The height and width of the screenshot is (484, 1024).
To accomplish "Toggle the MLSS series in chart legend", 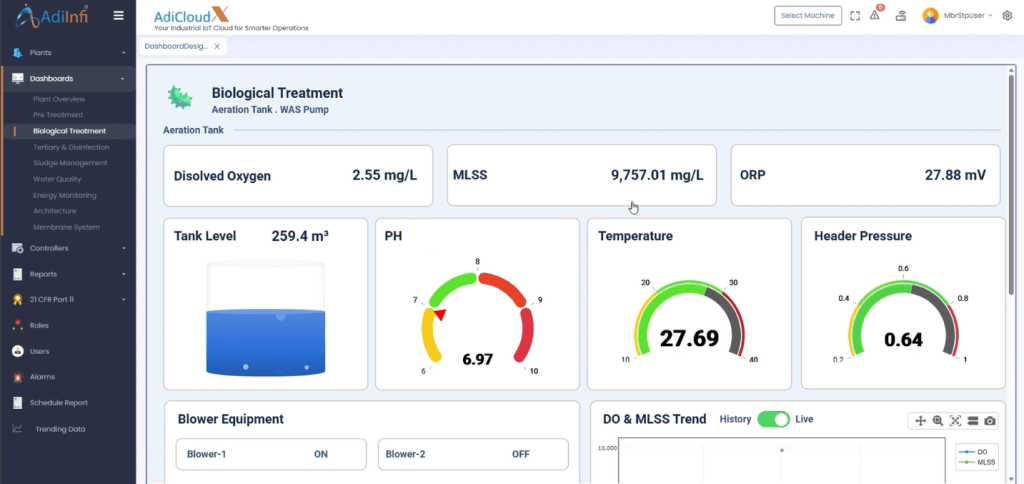I will click(976, 462).
